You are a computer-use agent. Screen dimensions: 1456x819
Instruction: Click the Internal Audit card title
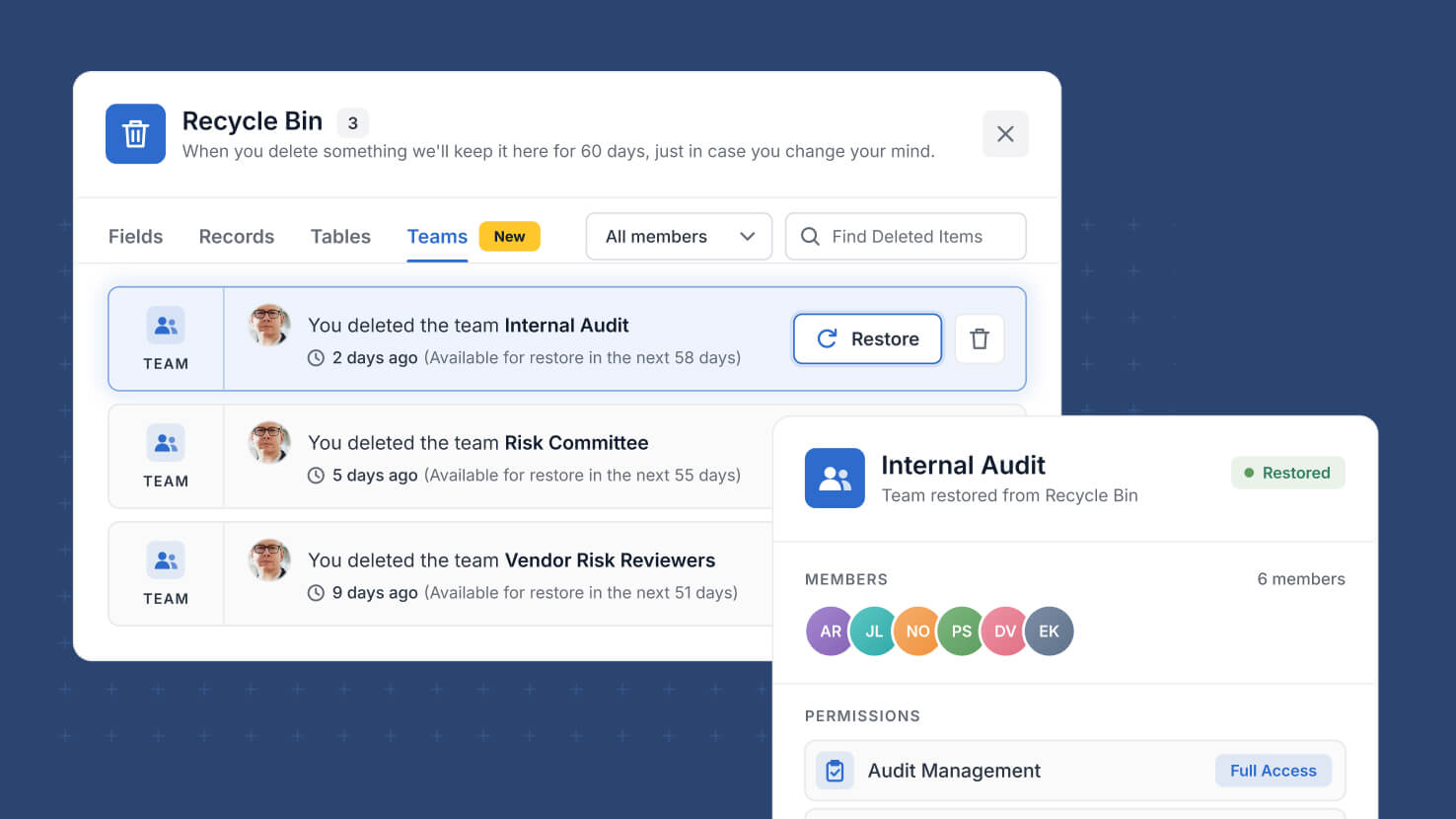click(x=963, y=465)
